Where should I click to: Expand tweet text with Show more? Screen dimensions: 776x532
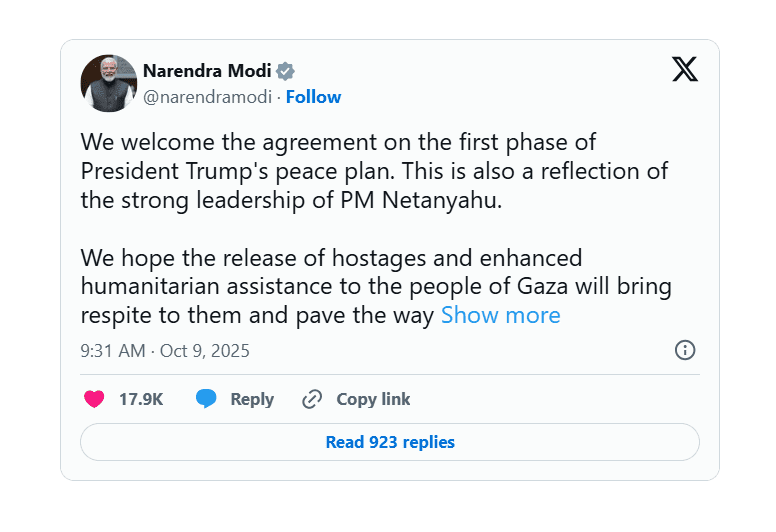tap(500, 316)
